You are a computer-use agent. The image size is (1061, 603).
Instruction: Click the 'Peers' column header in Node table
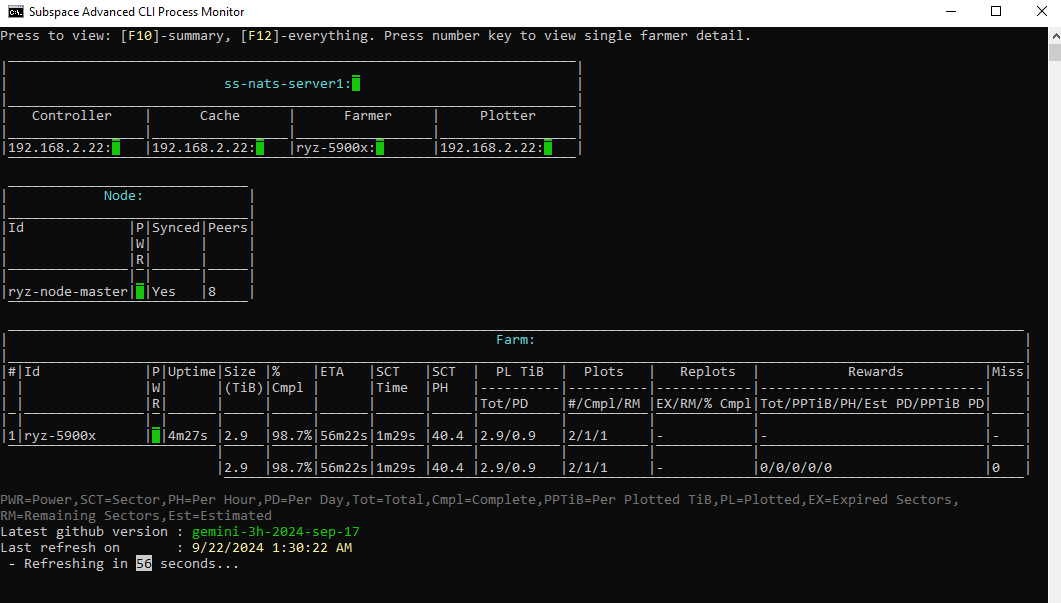coord(228,228)
